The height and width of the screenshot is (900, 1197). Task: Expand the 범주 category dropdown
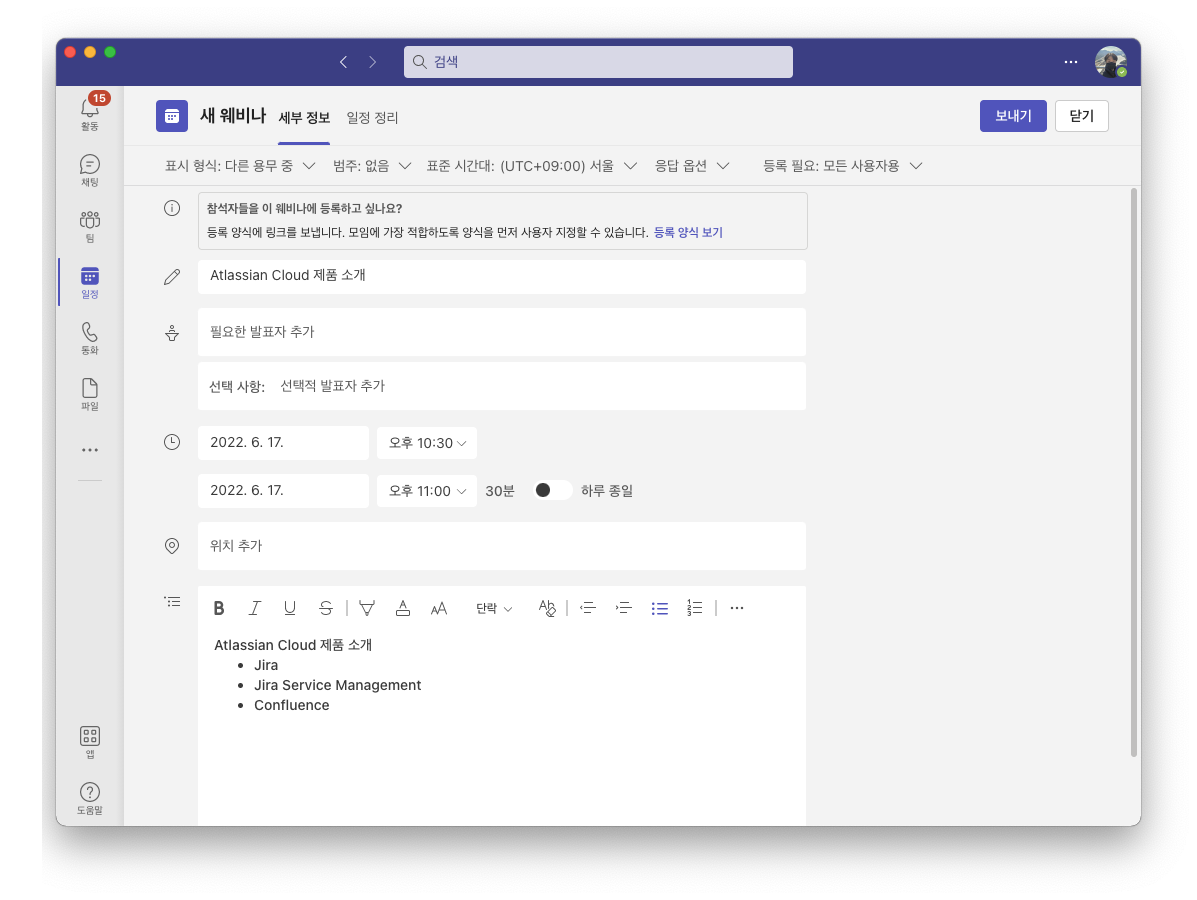(x=372, y=166)
